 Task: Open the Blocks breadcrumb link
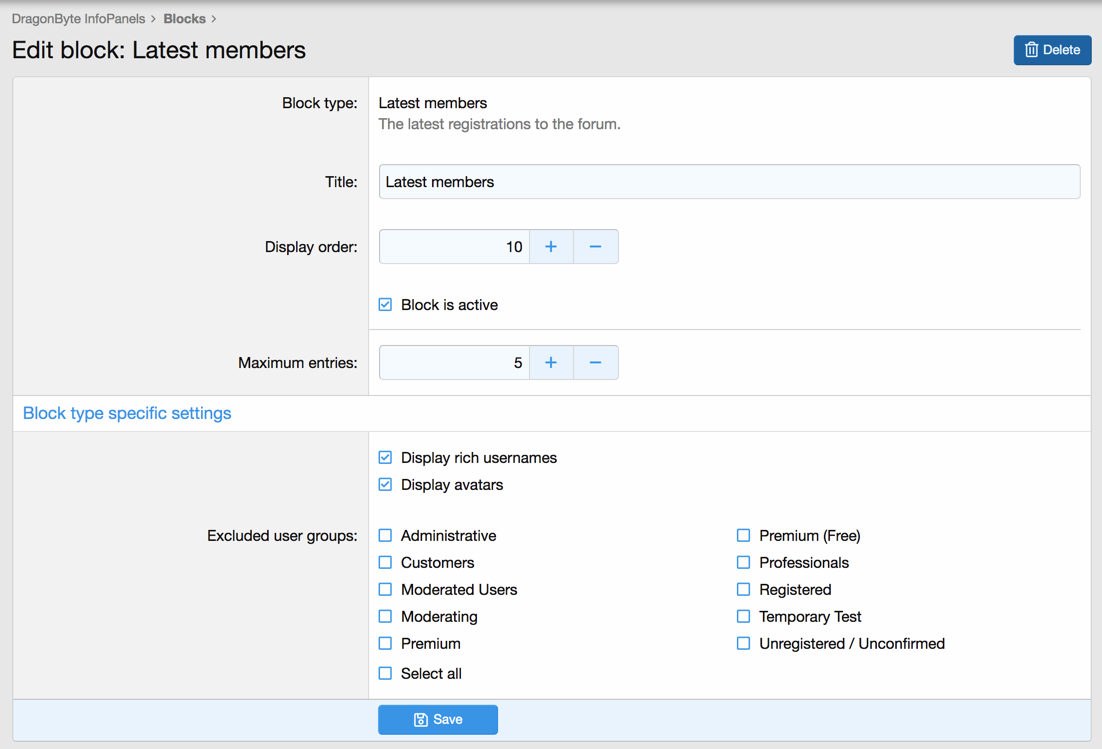coord(184,19)
